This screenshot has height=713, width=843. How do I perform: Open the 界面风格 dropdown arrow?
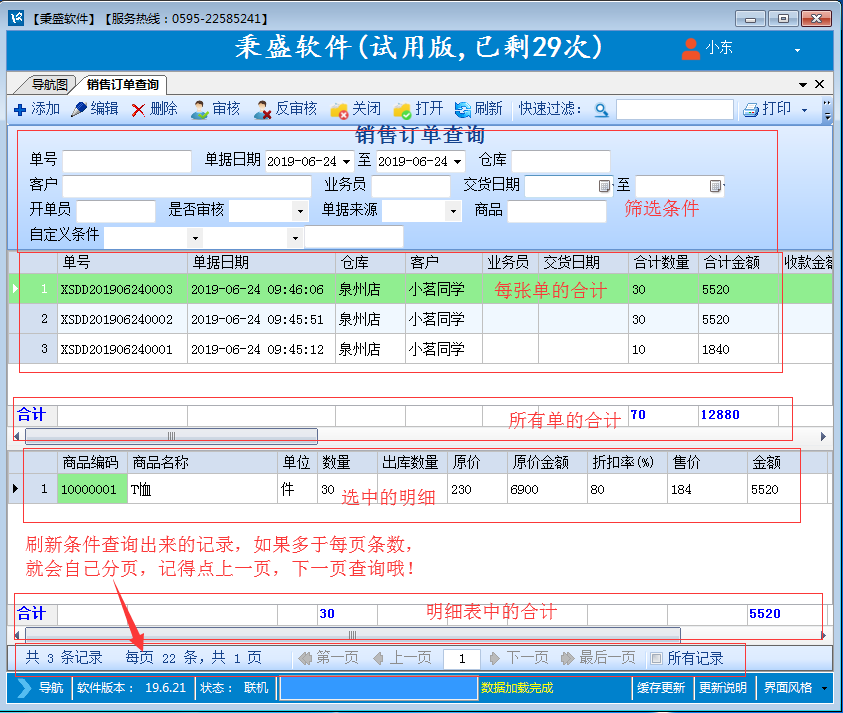[824, 688]
